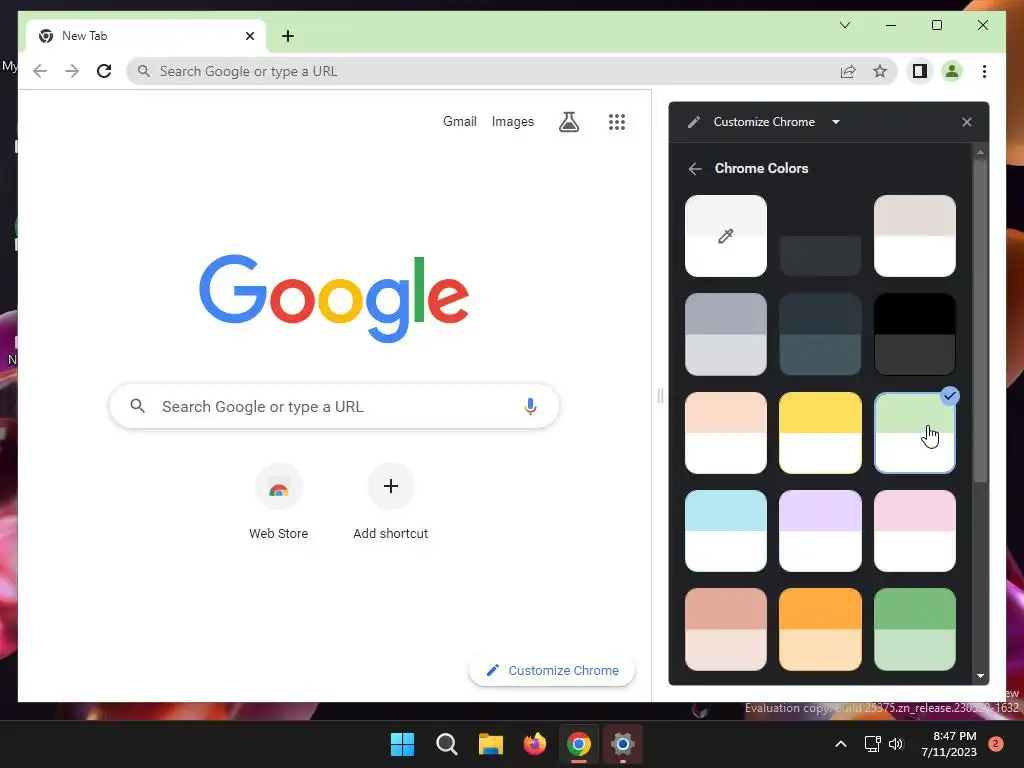1024x768 pixels.
Task: Open the Search Labs flask icon
Action: pyautogui.click(x=569, y=121)
